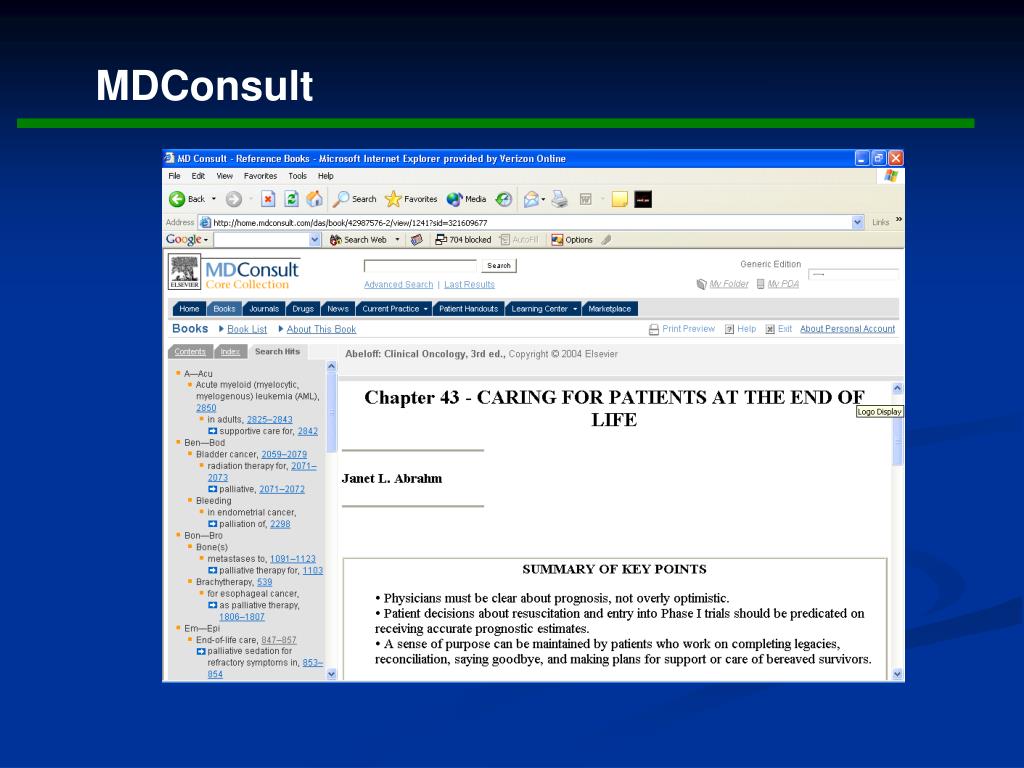Open the Advanced Search link

click(398, 285)
